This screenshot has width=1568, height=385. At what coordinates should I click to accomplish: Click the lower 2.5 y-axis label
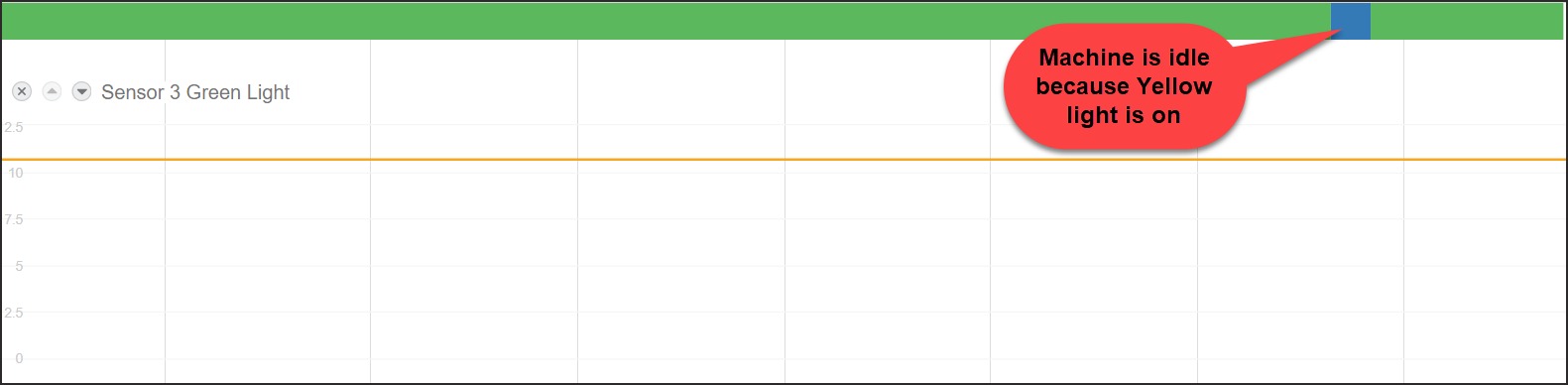[x=14, y=313]
